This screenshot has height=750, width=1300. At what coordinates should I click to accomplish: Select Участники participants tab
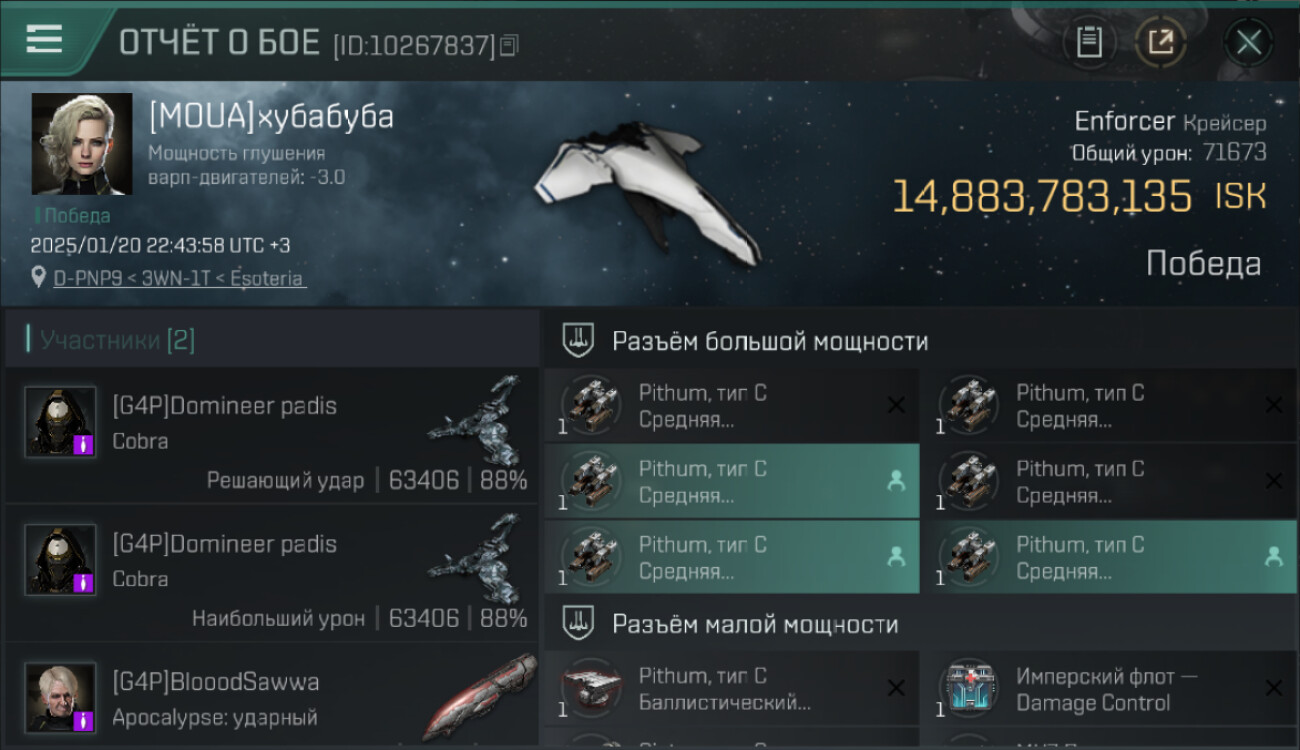click(117, 340)
